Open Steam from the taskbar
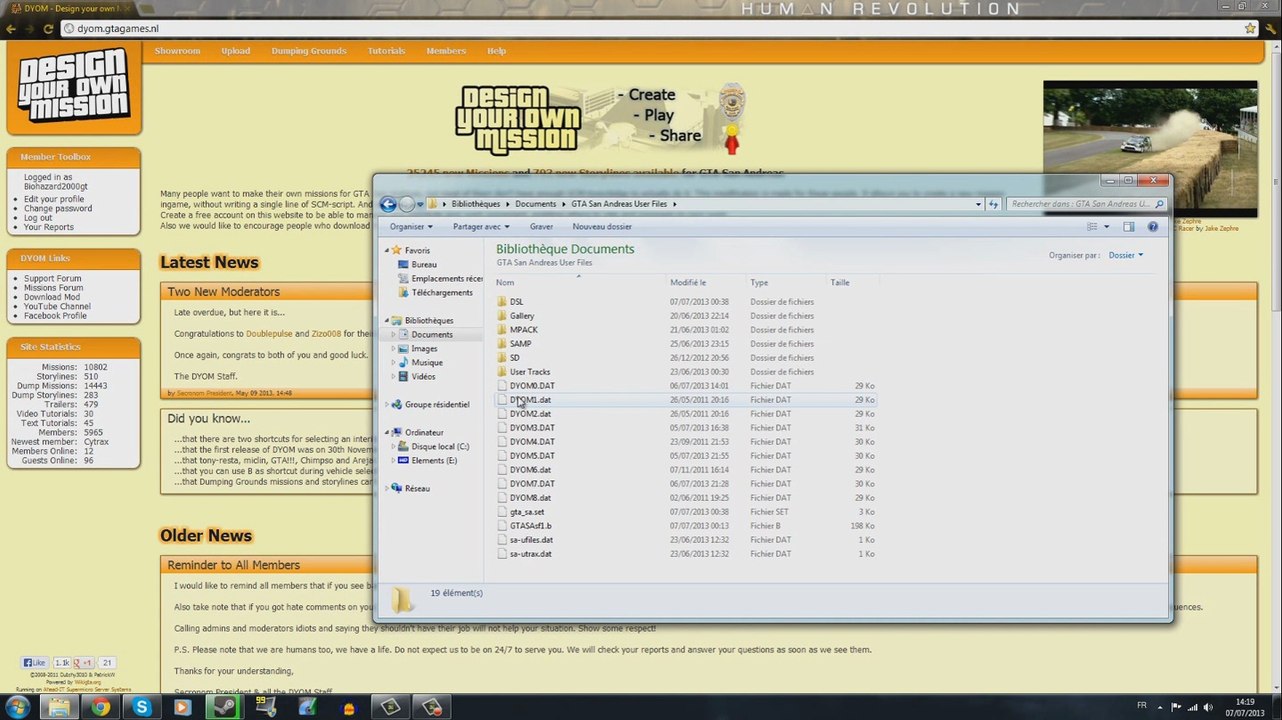Viewport: 1282px width, 720px height. click(224, 707)
